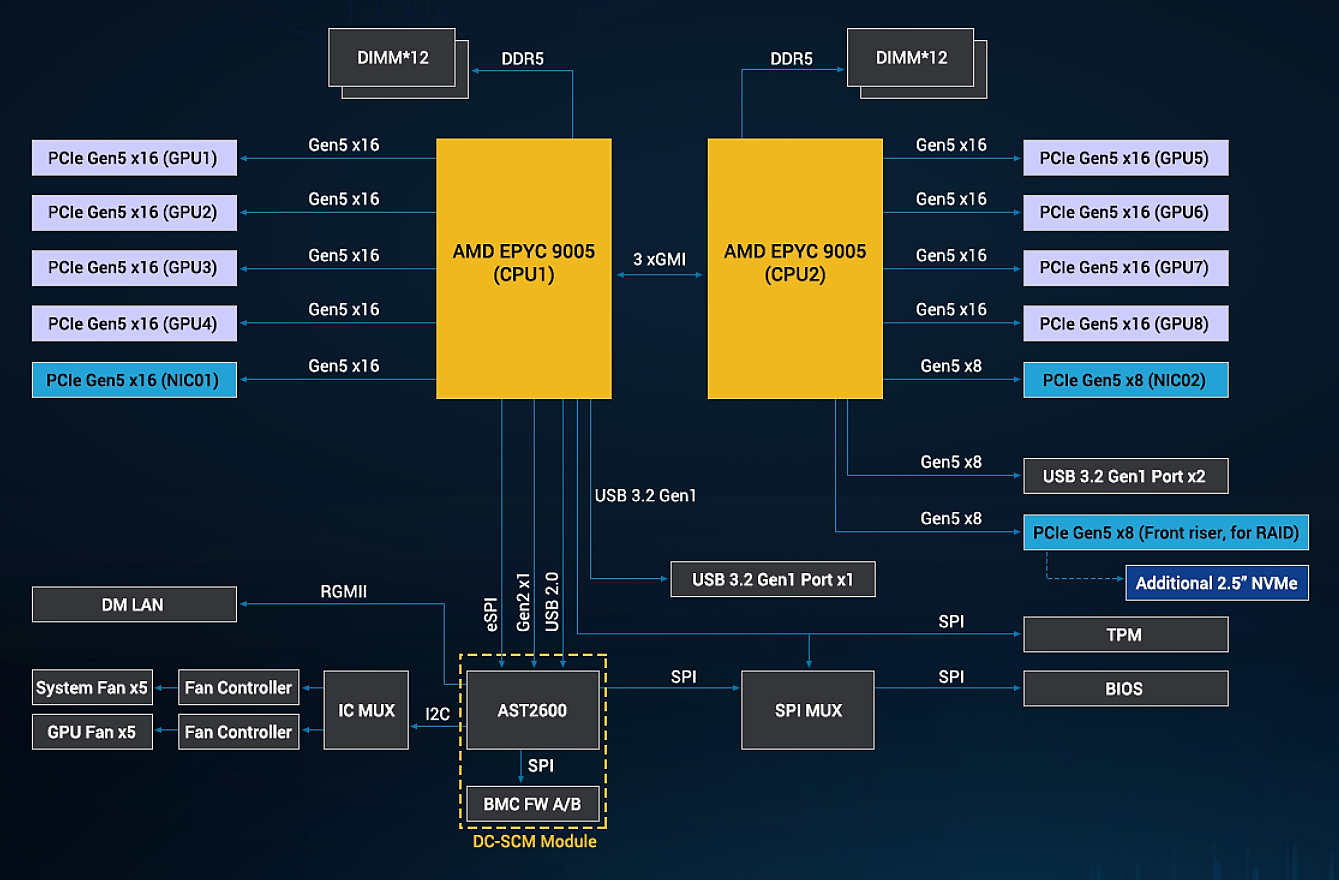
Task: Click the RGMII link label
Action: (x=343, y=592)
